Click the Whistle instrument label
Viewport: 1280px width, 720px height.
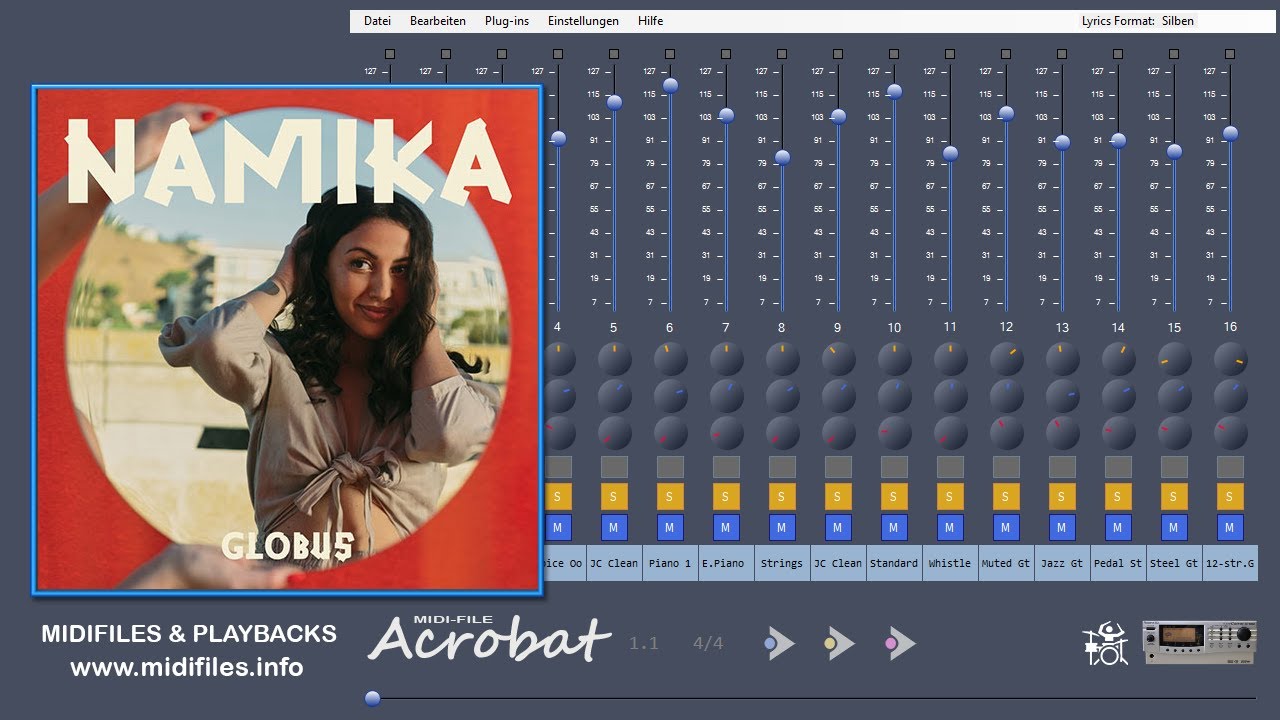click(x=950, y=563)
